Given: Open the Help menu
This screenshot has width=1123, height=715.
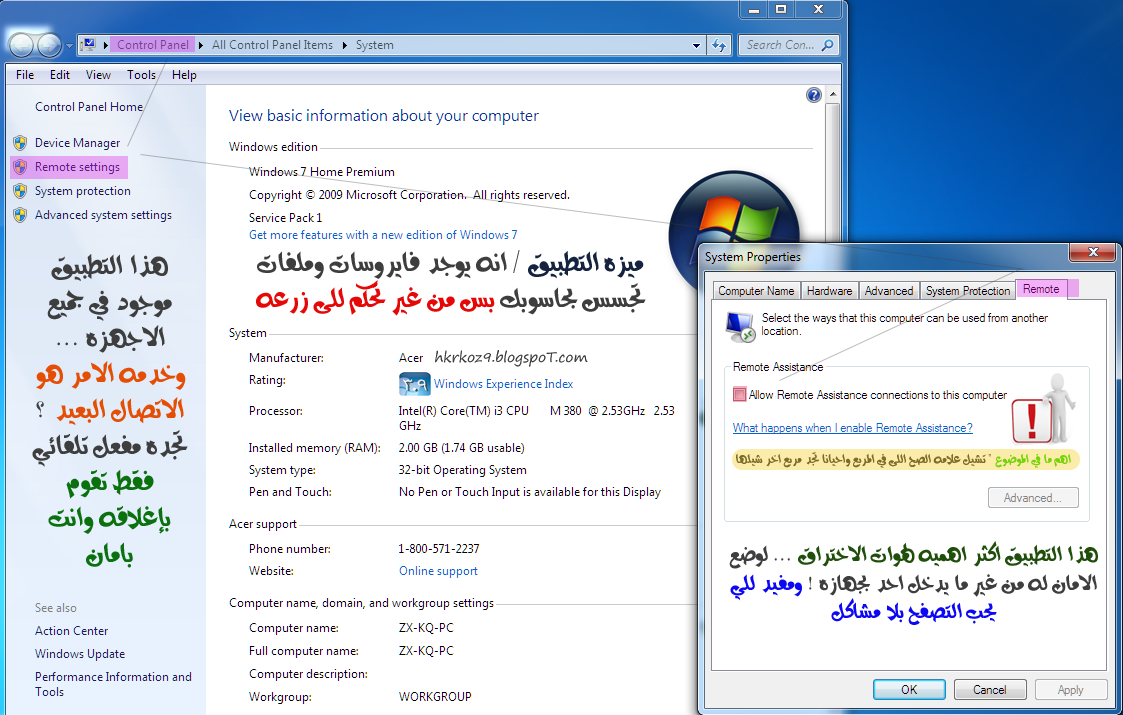Looking at the screenshot, I should point(184,75).
